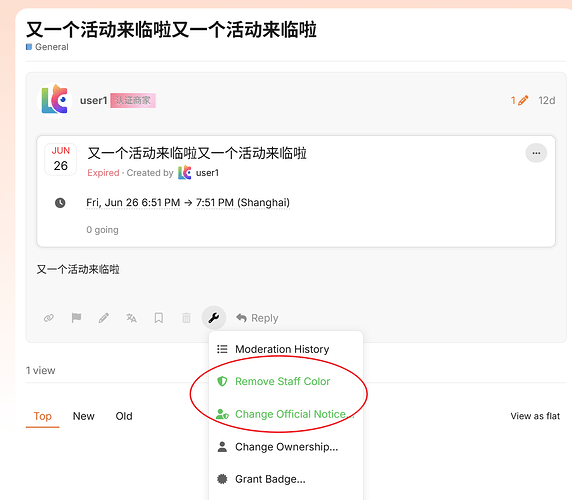Copy post link via chain icon

49,318
